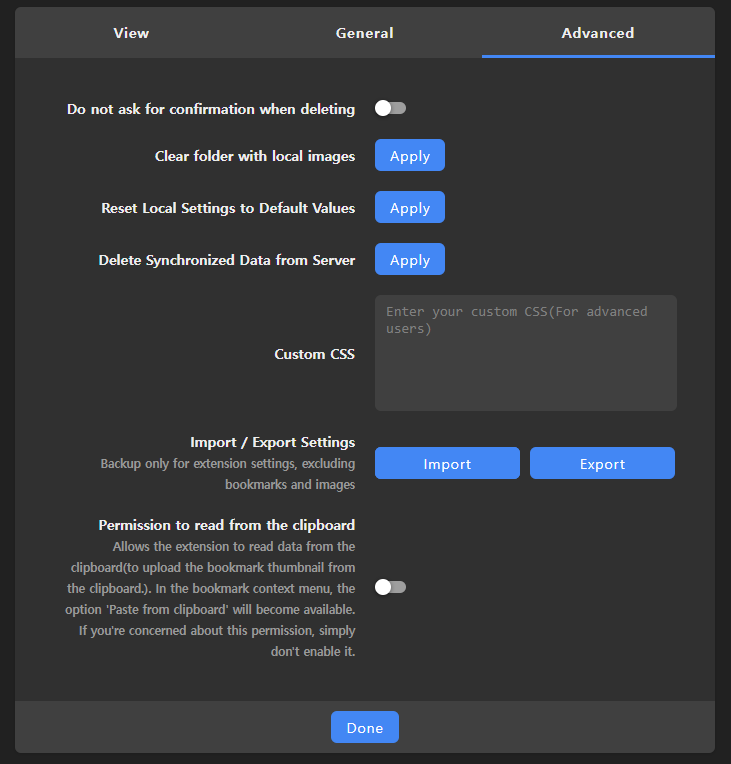Click the 'Clear folder with local images' label
731x764 pixels.
(255, 156)
